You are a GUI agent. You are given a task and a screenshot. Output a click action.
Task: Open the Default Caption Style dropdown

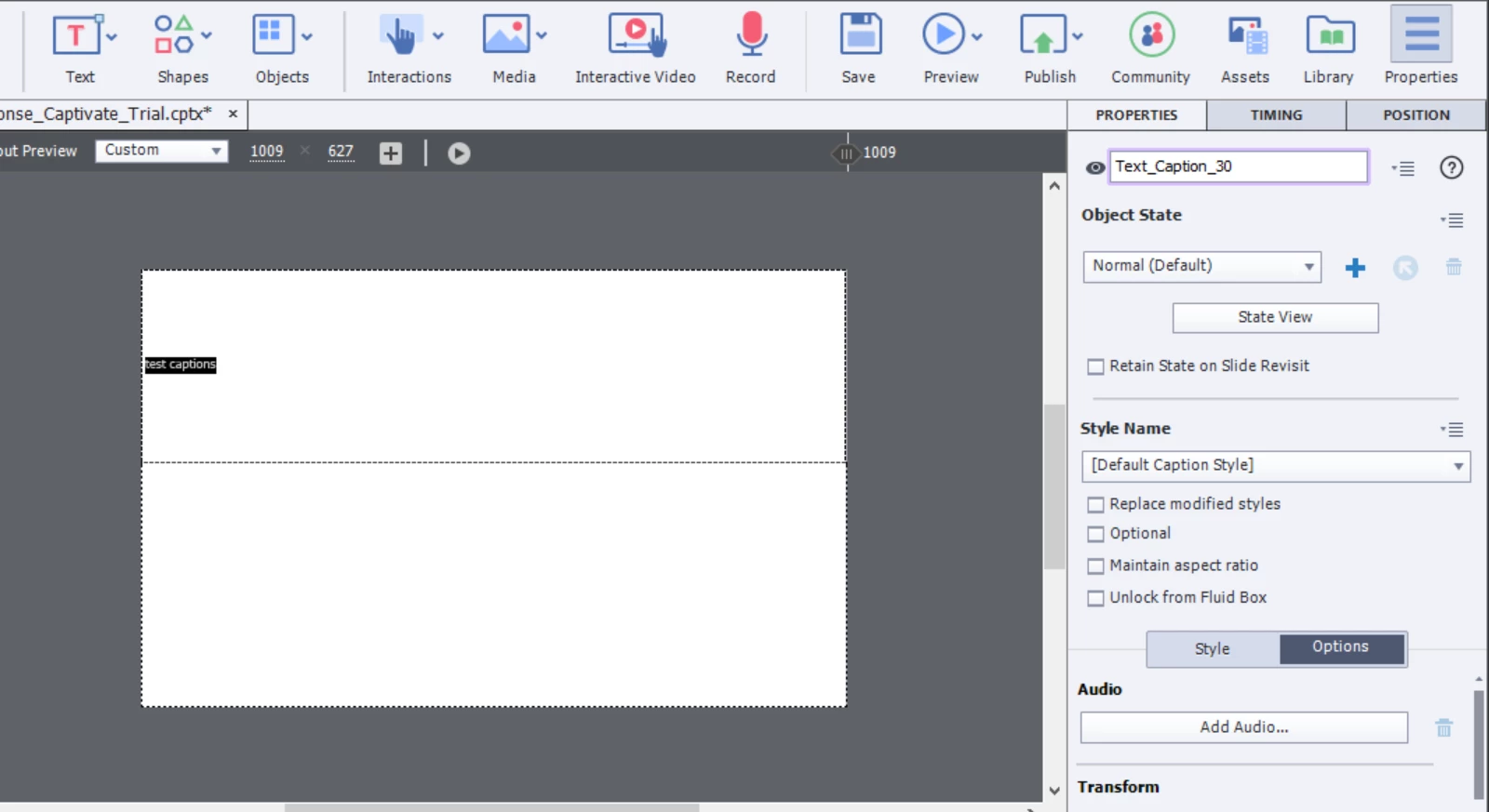click(1276, 466)
